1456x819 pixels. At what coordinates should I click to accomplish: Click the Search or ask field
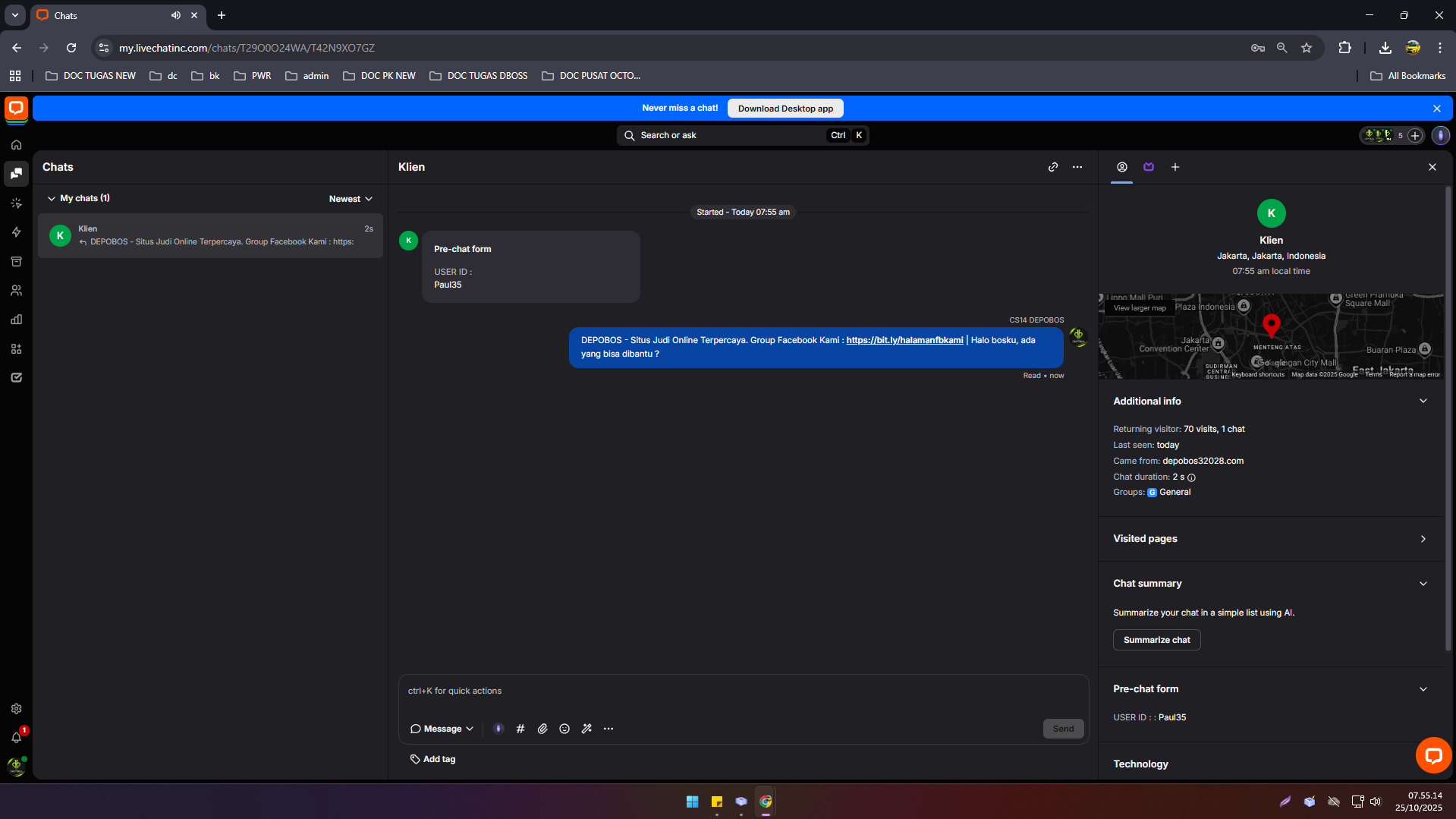tap(743, 135)
